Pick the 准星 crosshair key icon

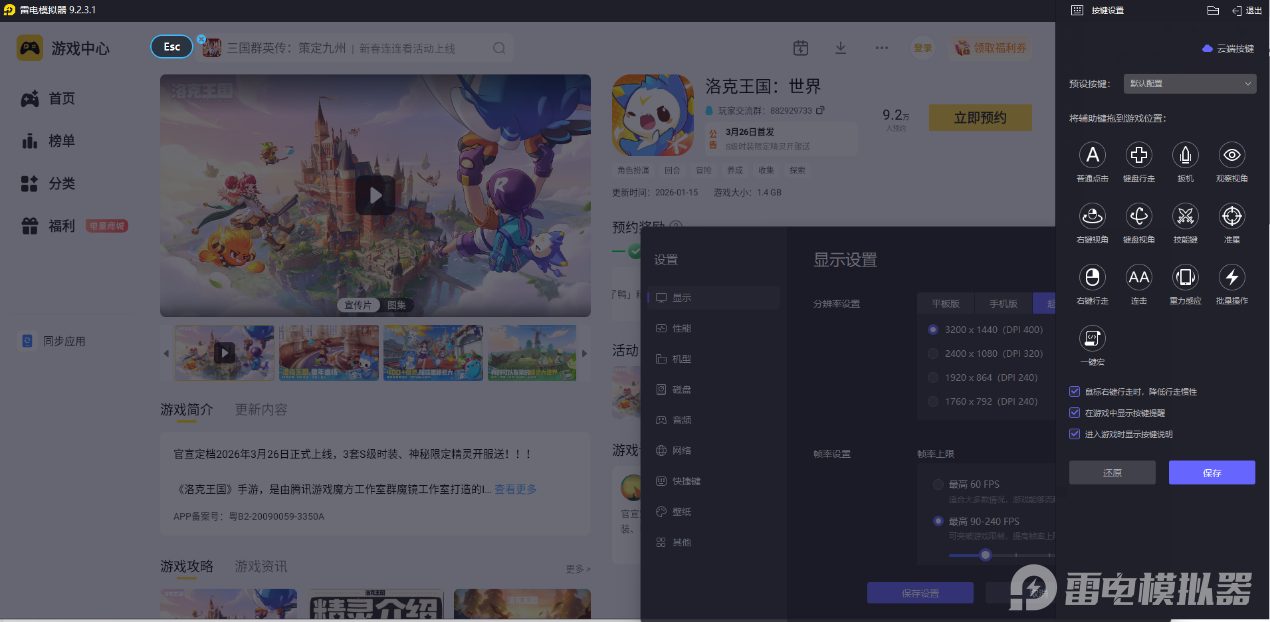1232,216
